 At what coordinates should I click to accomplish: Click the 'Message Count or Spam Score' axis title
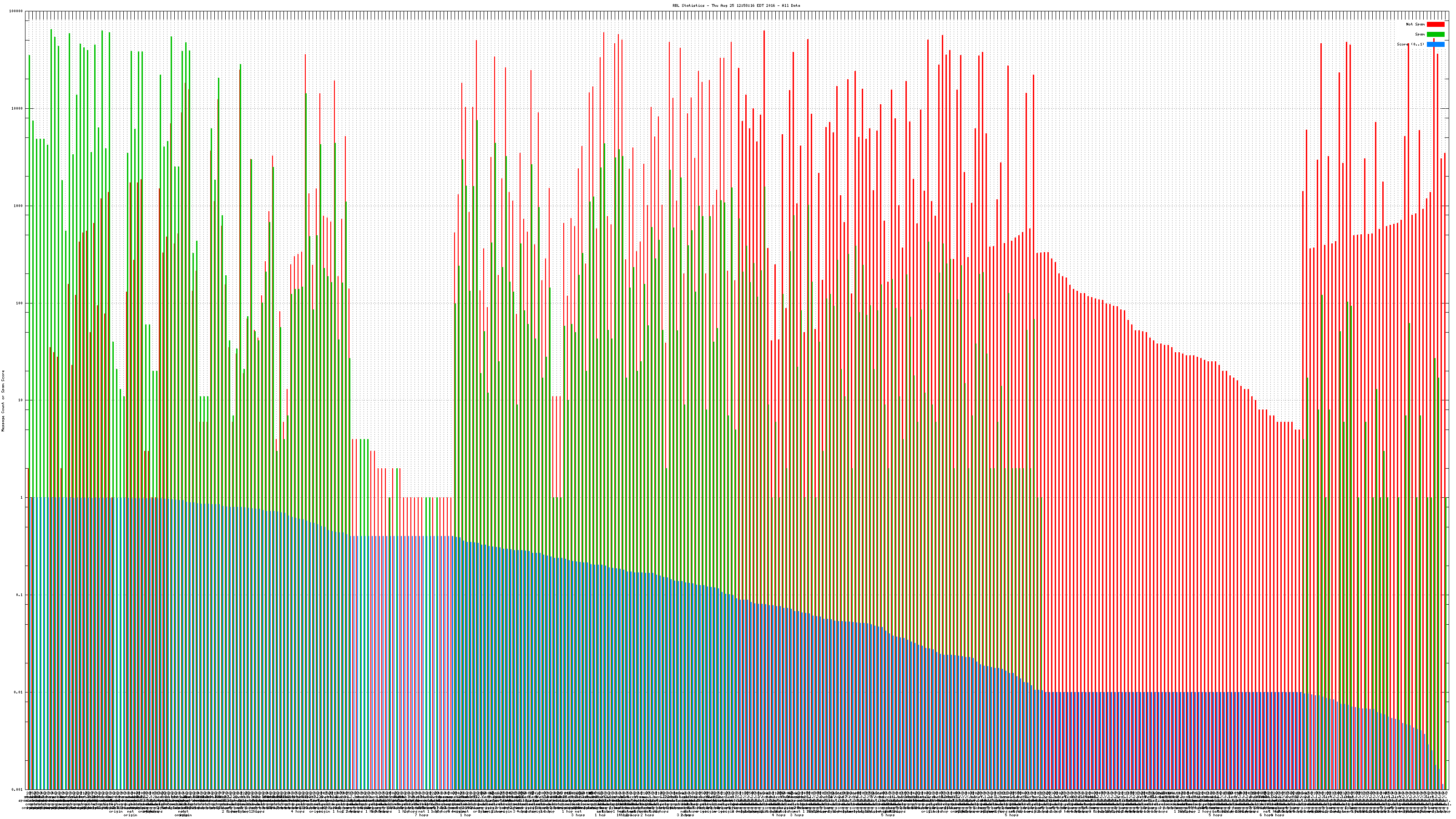coord(3,401)
